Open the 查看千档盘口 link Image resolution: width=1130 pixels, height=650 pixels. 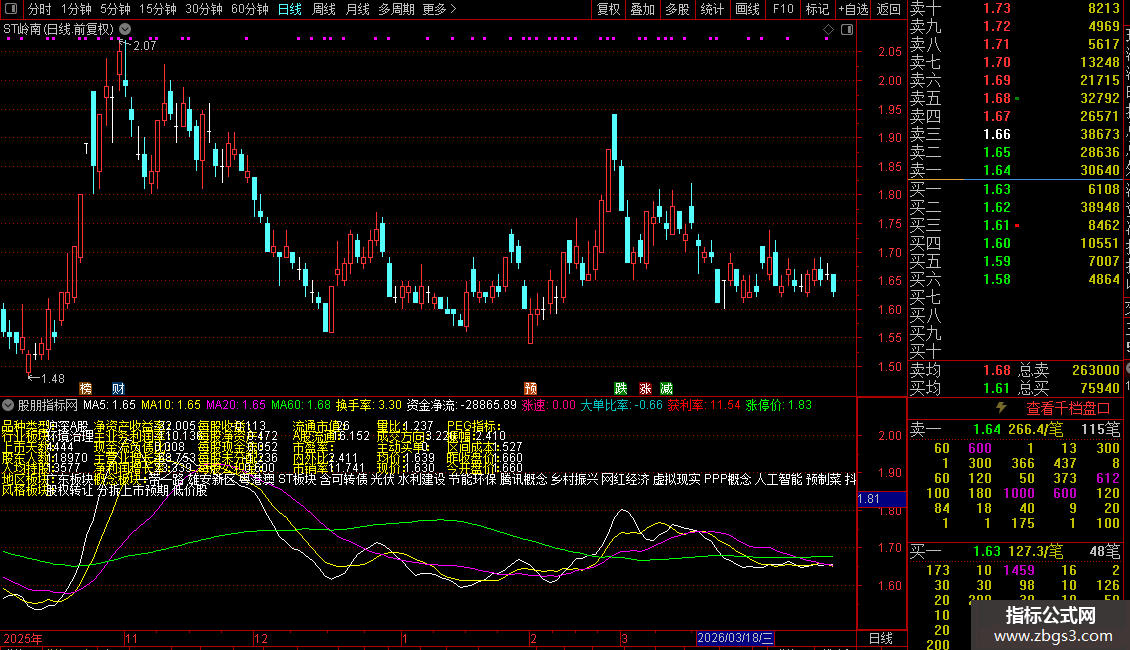pos(1054,408)
